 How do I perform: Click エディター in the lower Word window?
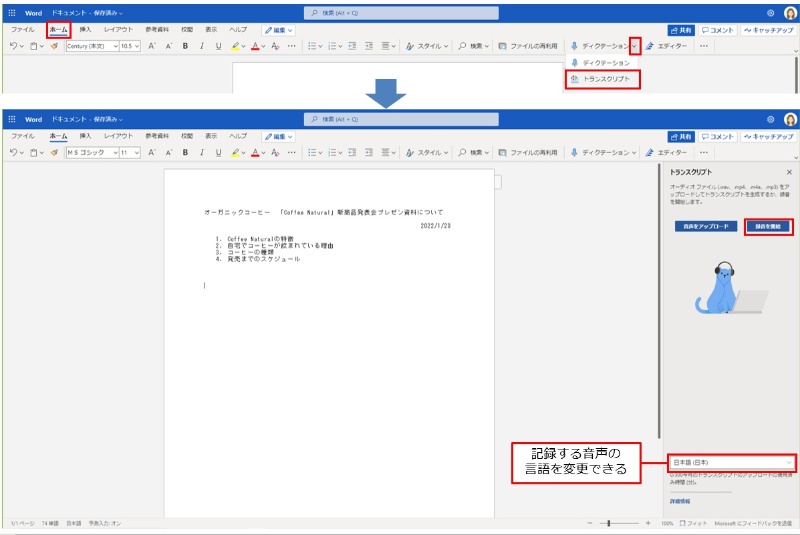666,152
